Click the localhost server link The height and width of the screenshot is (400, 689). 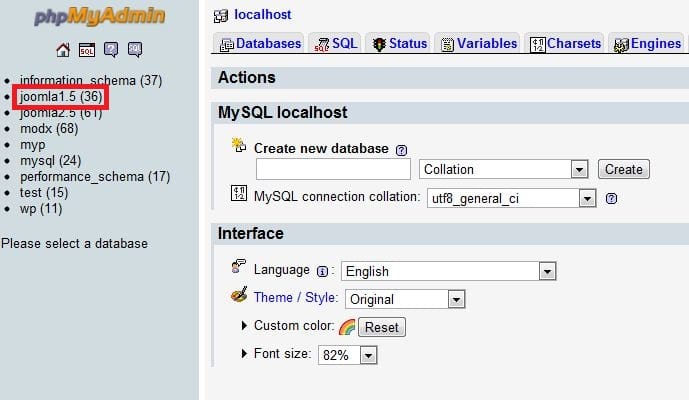[262, 15]
